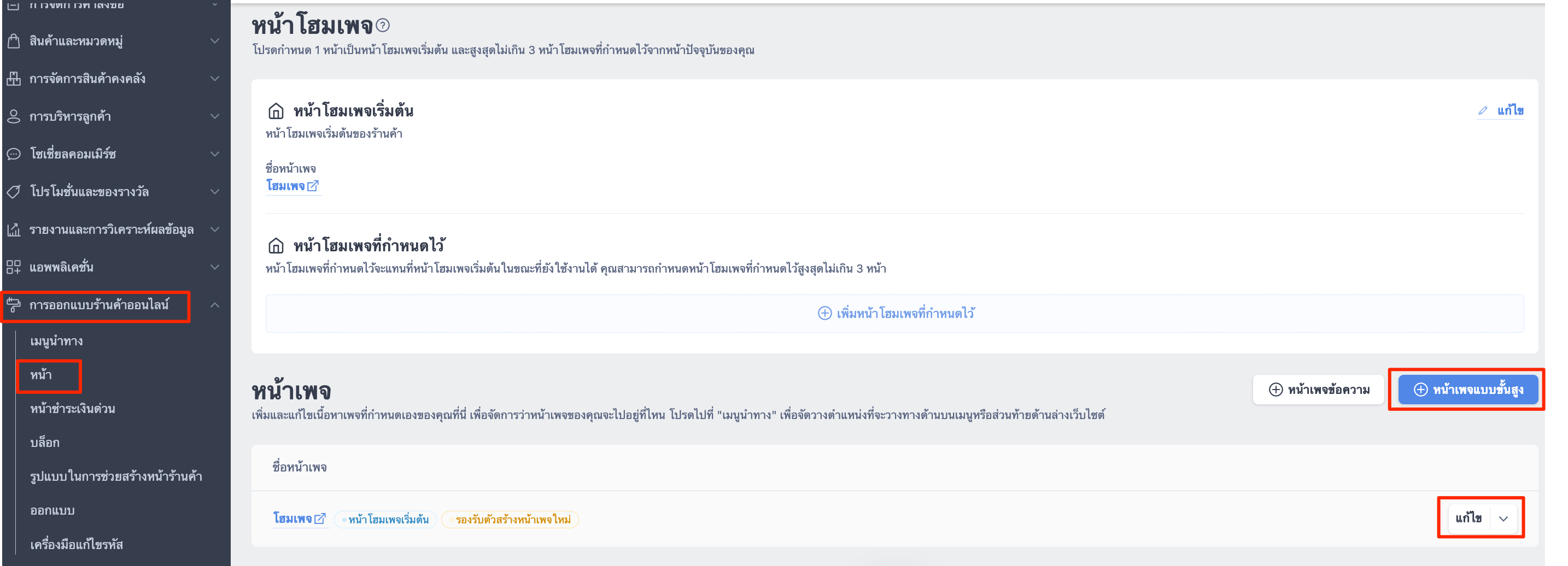Click the person icon for การบริหารลูกค้า
The height and width of the screenshot is (566, 1568).
click(13, 116)
